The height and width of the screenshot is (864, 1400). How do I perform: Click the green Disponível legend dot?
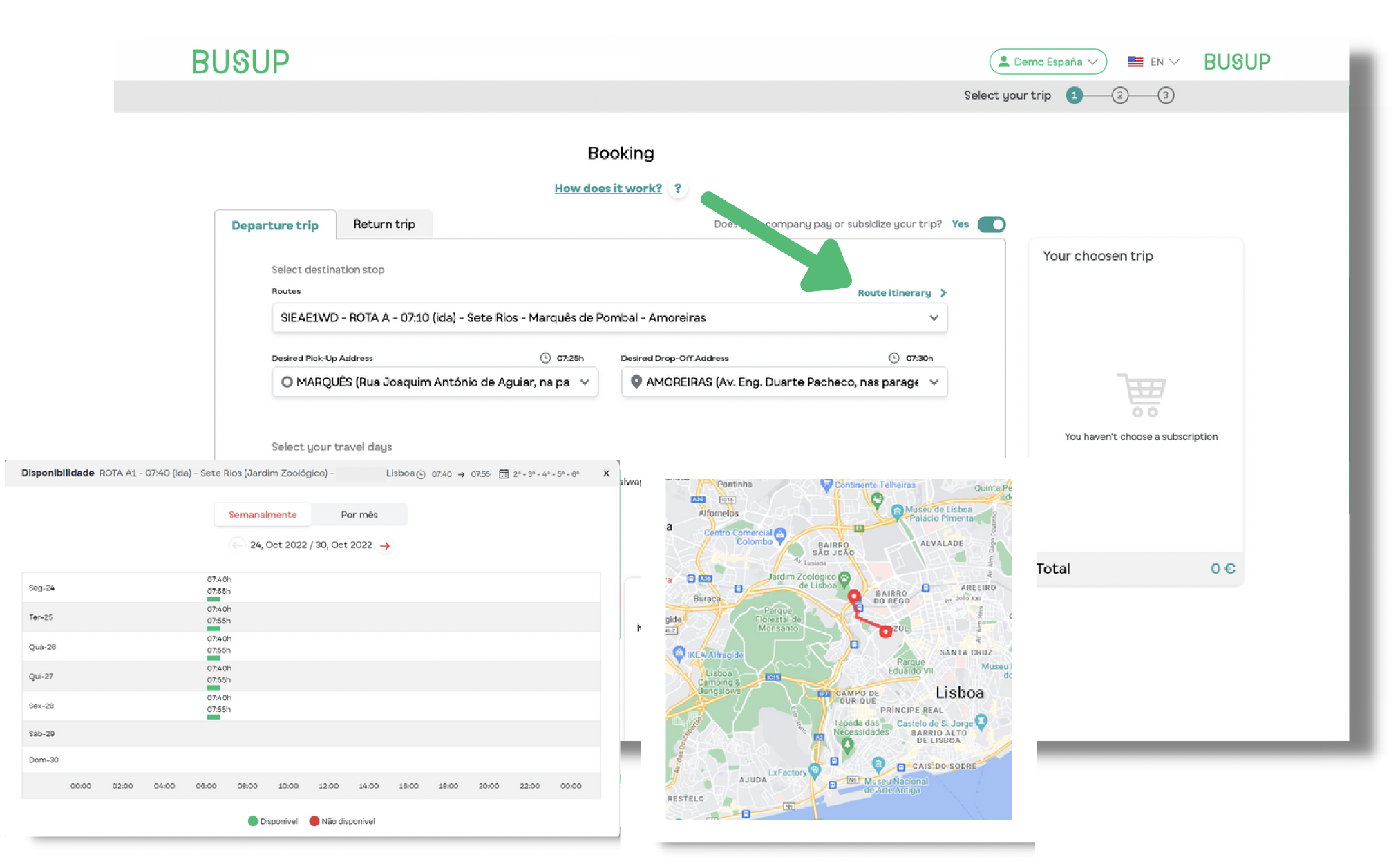(x=253, y=821)
